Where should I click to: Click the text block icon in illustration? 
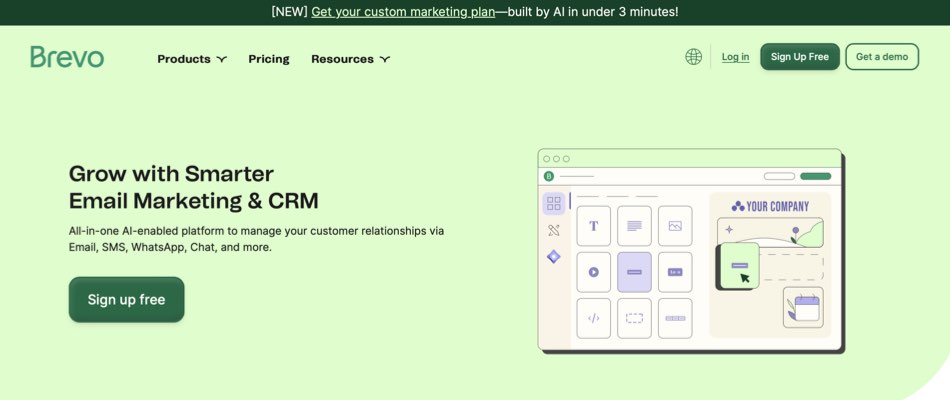click(x=593, y=226)
